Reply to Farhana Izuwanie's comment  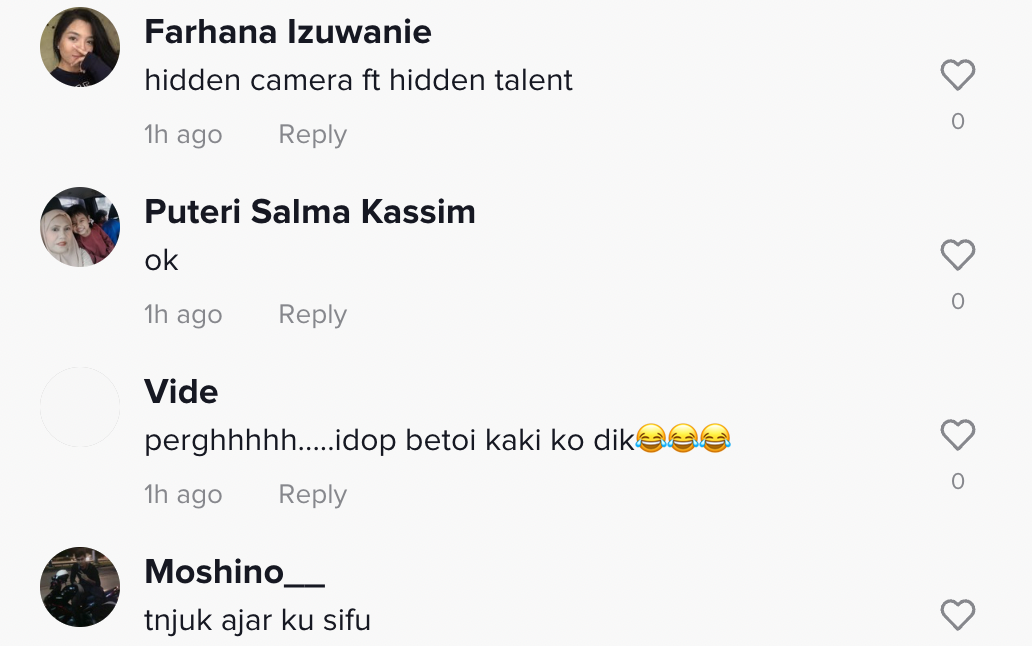click(x=312, y=135)
